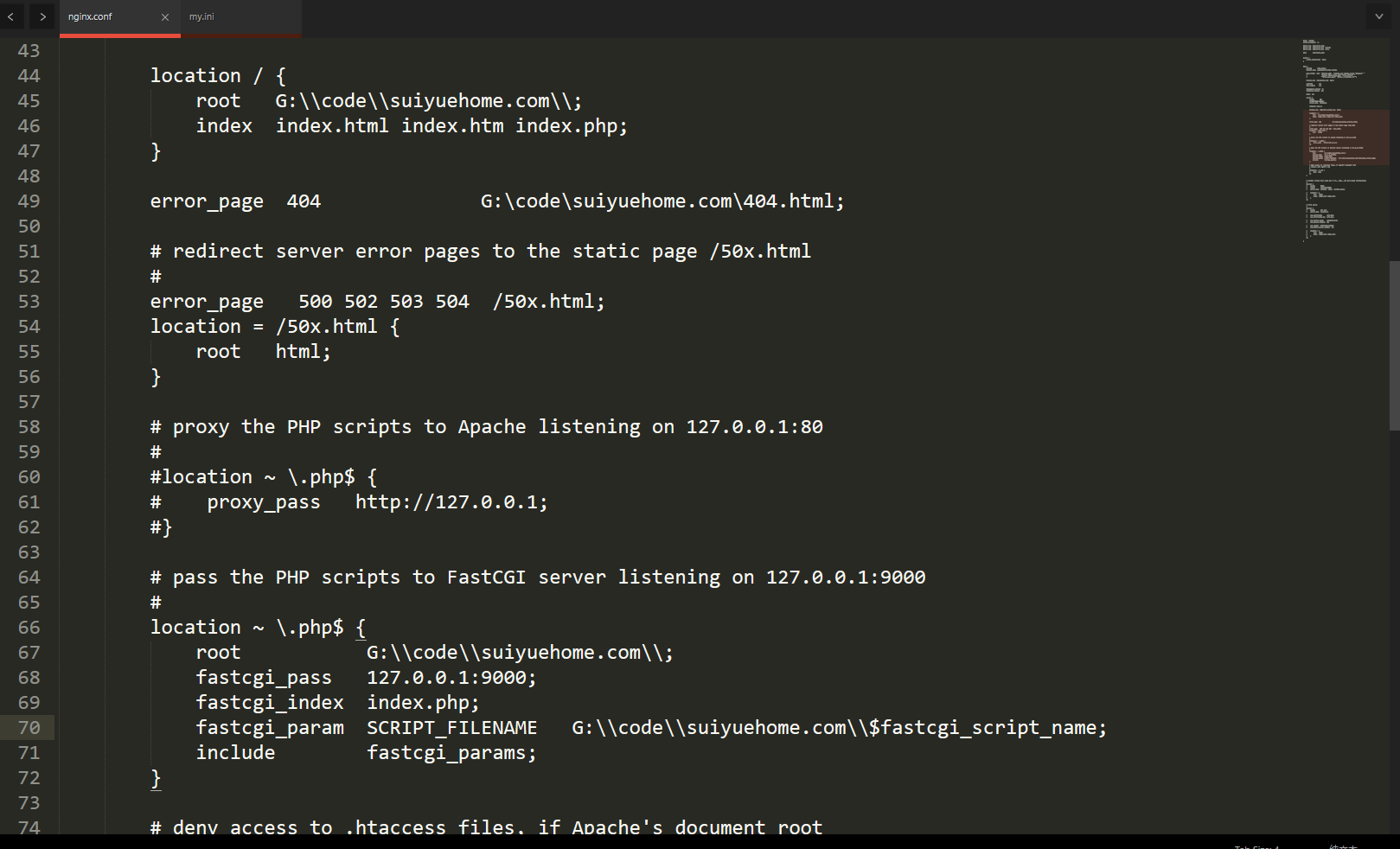
Task: Select the nginx.conf tab
Action: [91, 16]
